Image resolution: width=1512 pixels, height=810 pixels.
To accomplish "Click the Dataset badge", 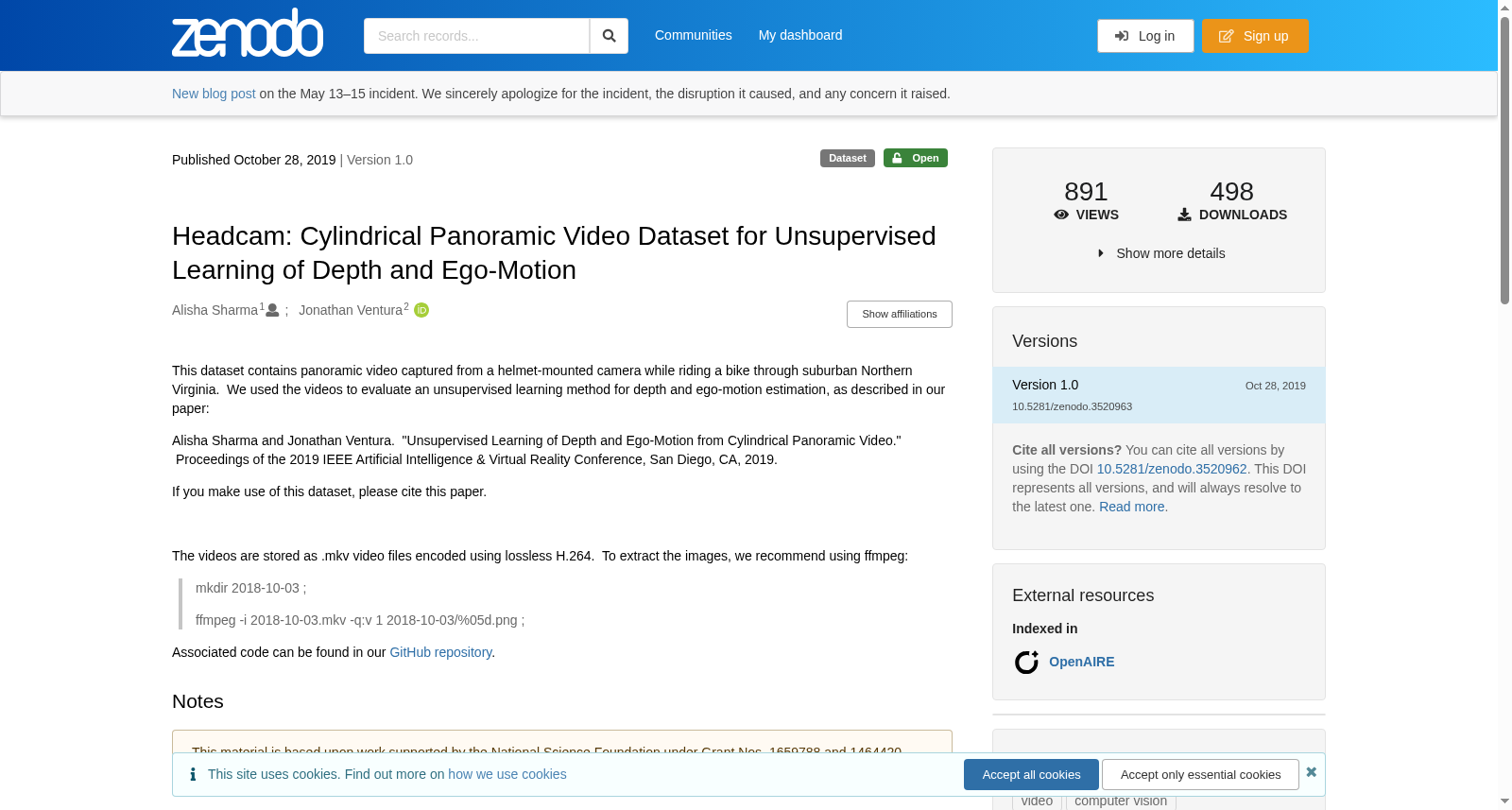I will coord(848,158).
